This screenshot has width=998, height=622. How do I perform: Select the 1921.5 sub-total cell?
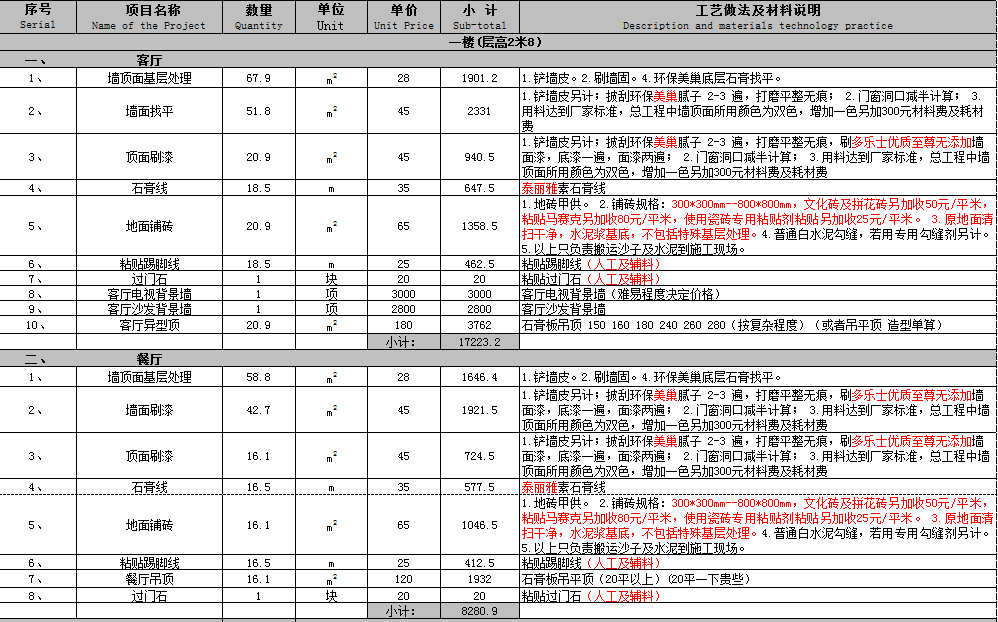479,410
